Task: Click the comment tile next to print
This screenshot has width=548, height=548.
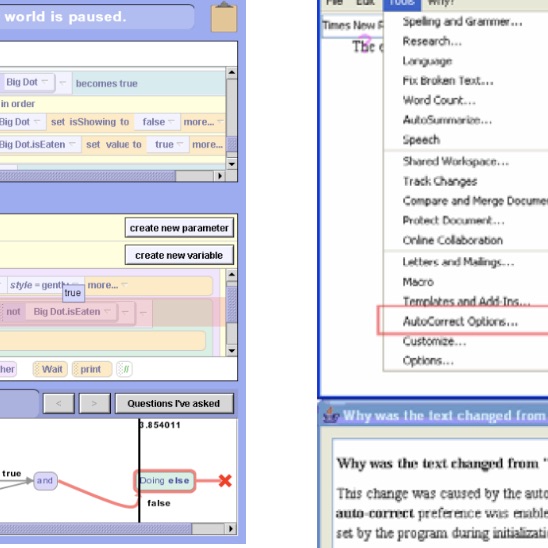Action: [124, 369]
